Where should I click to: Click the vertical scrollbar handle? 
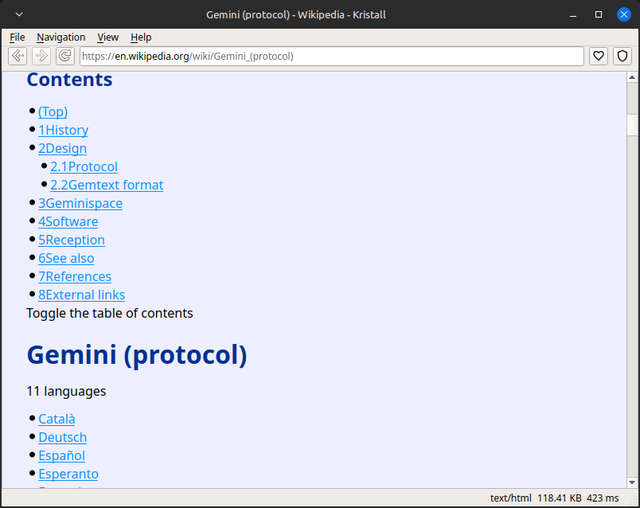[x=632, y=124]
